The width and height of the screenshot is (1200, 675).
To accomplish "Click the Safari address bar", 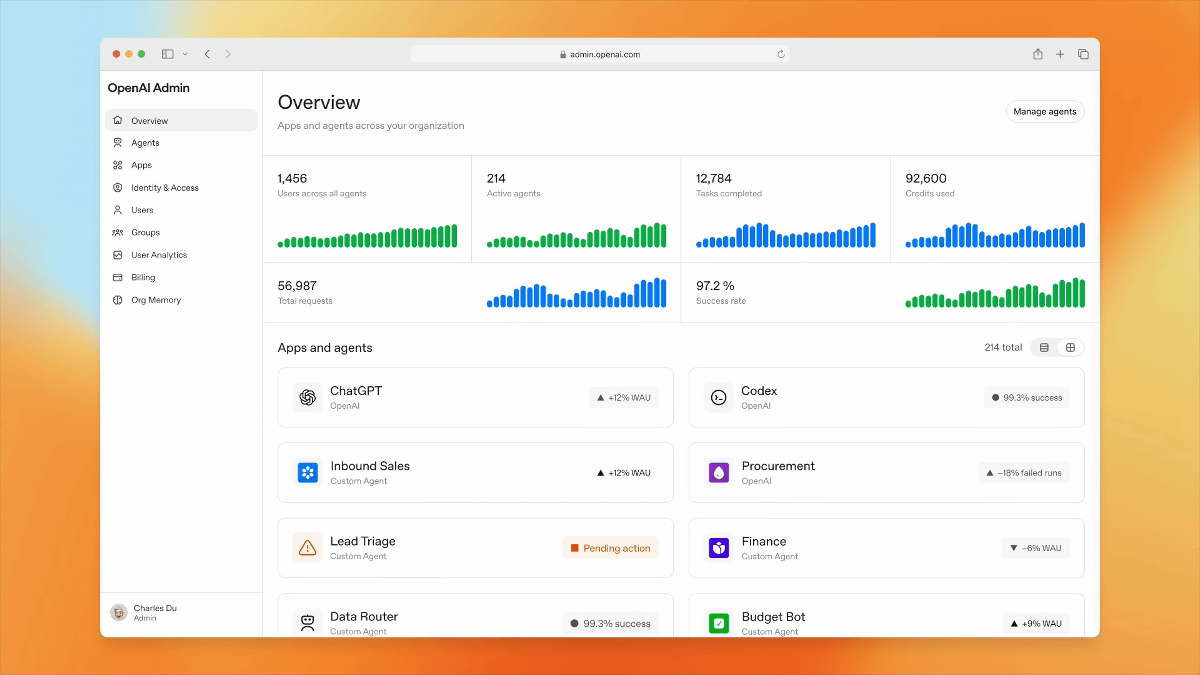I will pyautogui.click(x=600, y=54).
